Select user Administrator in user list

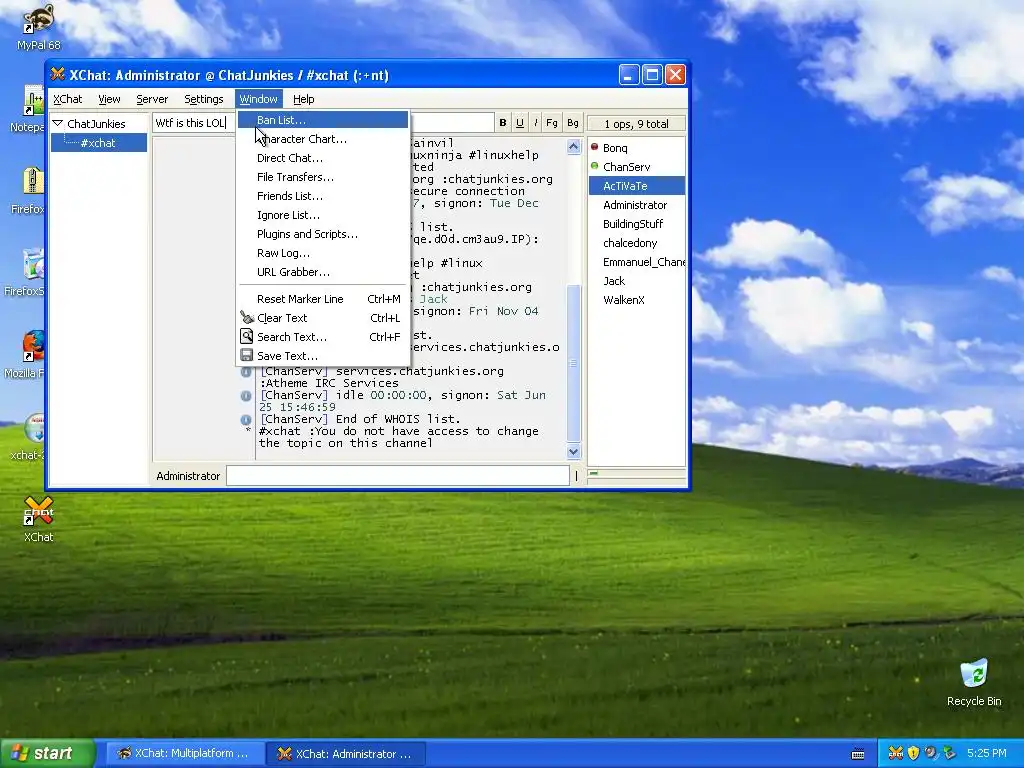pyautogui.click(x=635, y=204)
